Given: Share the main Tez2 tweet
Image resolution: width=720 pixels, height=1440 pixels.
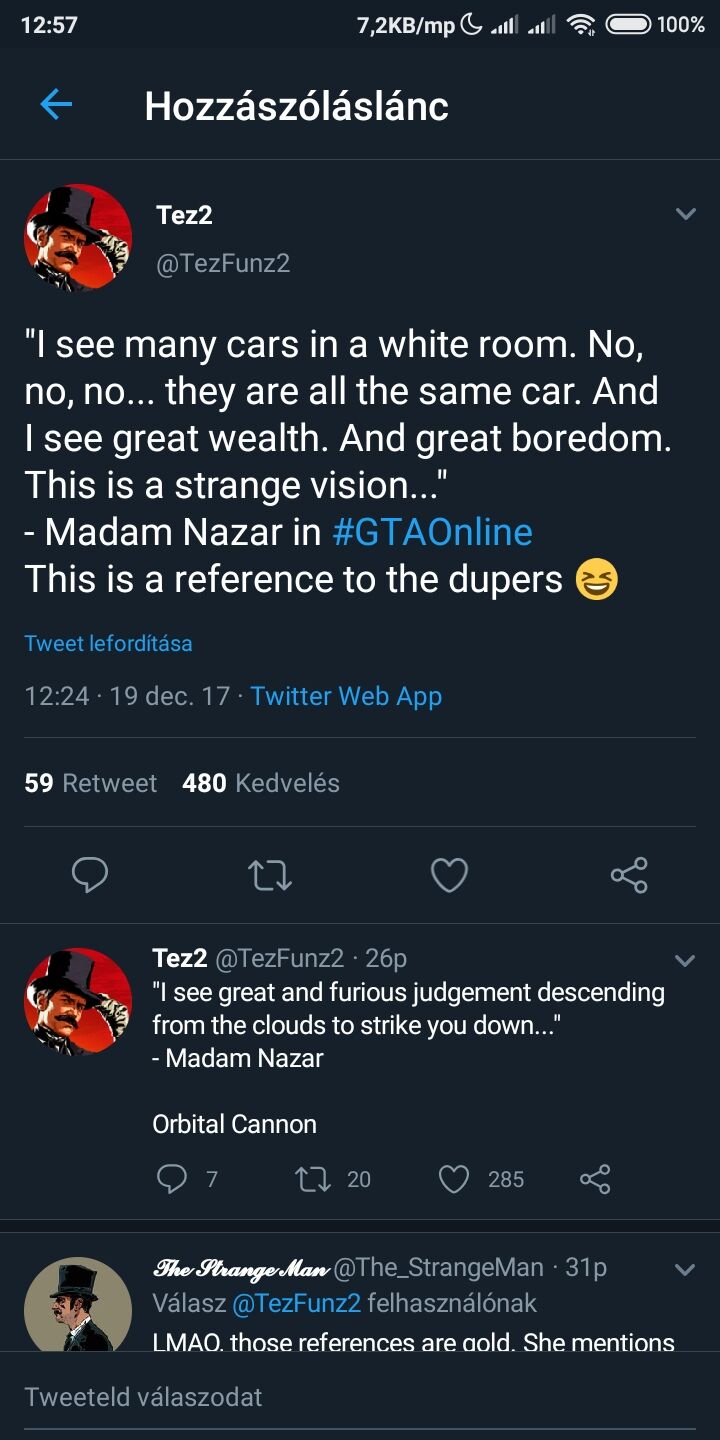Looking at the screenshot, I should tap(629, 875).
